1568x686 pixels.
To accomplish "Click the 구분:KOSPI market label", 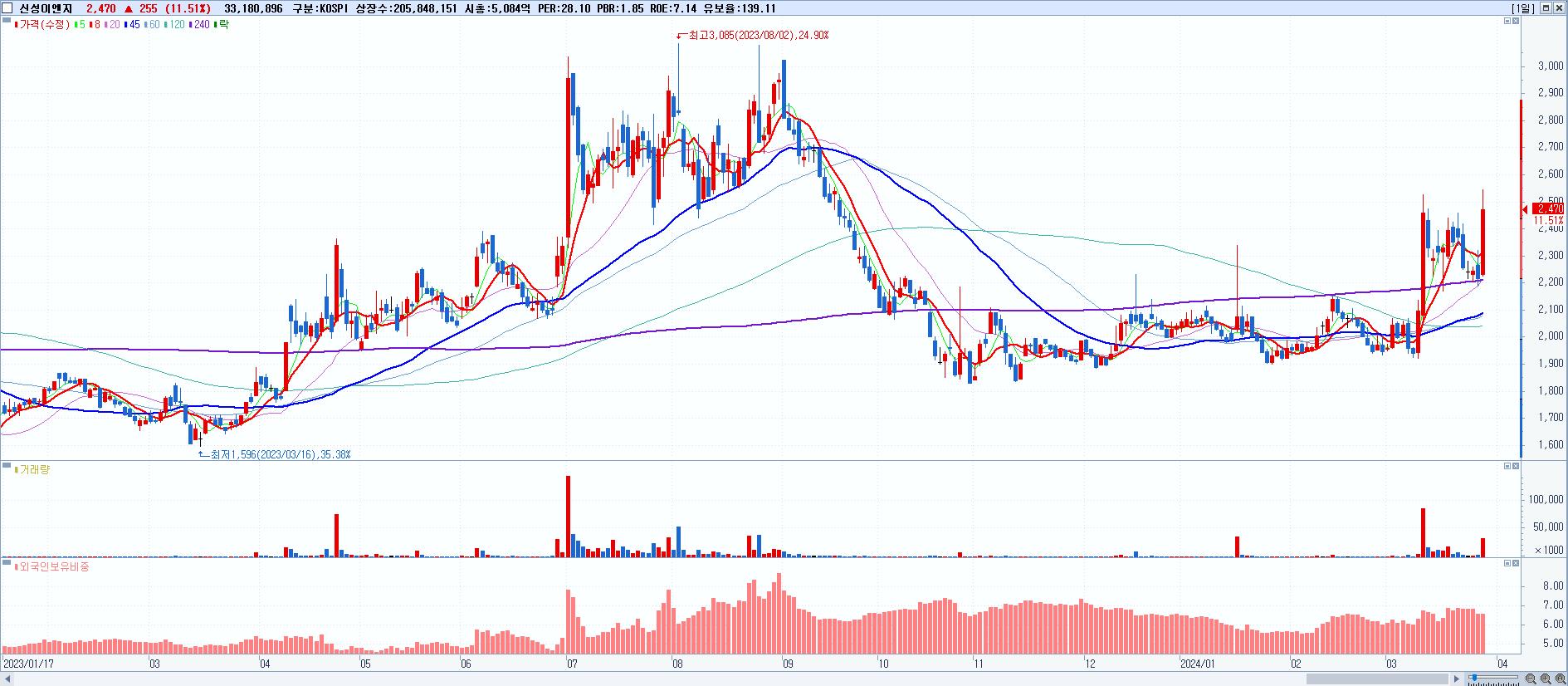I will [321, 8].
